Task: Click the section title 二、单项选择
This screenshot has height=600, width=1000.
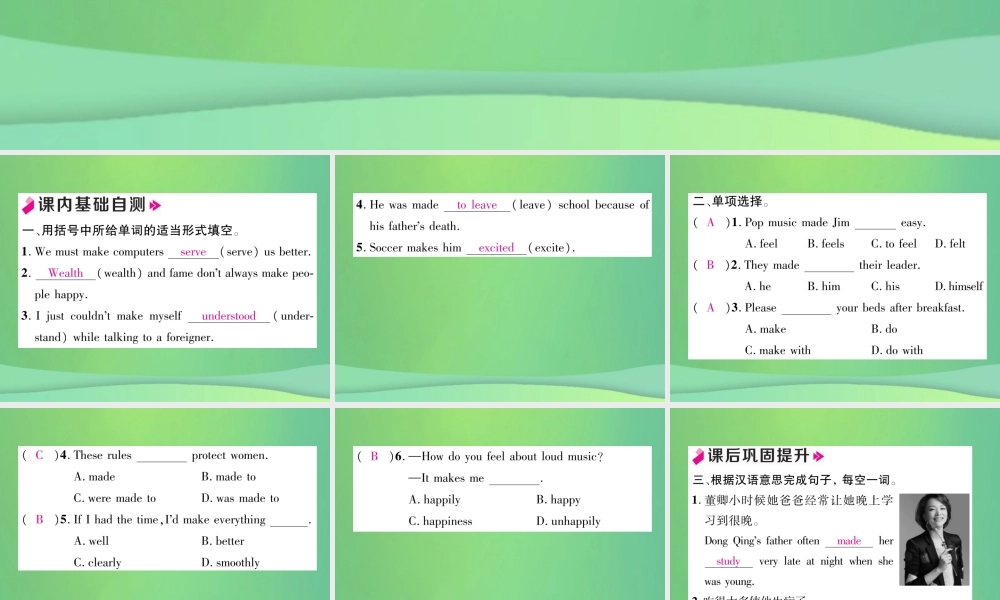Action: click(731, 201)
